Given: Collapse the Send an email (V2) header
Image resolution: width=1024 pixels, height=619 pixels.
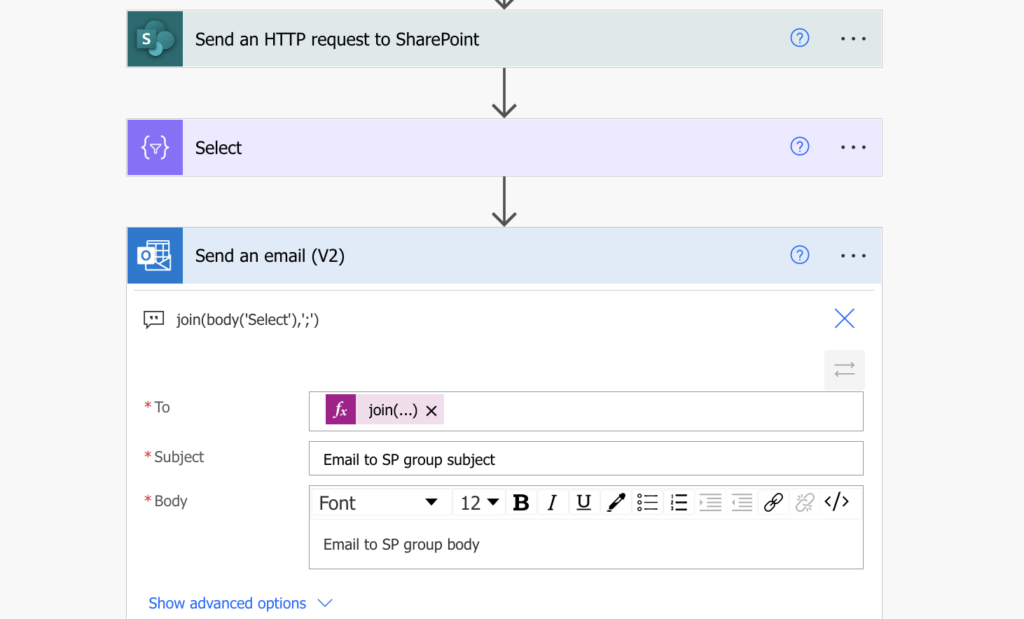Looking at the screenshot, I should click(504, 255).
